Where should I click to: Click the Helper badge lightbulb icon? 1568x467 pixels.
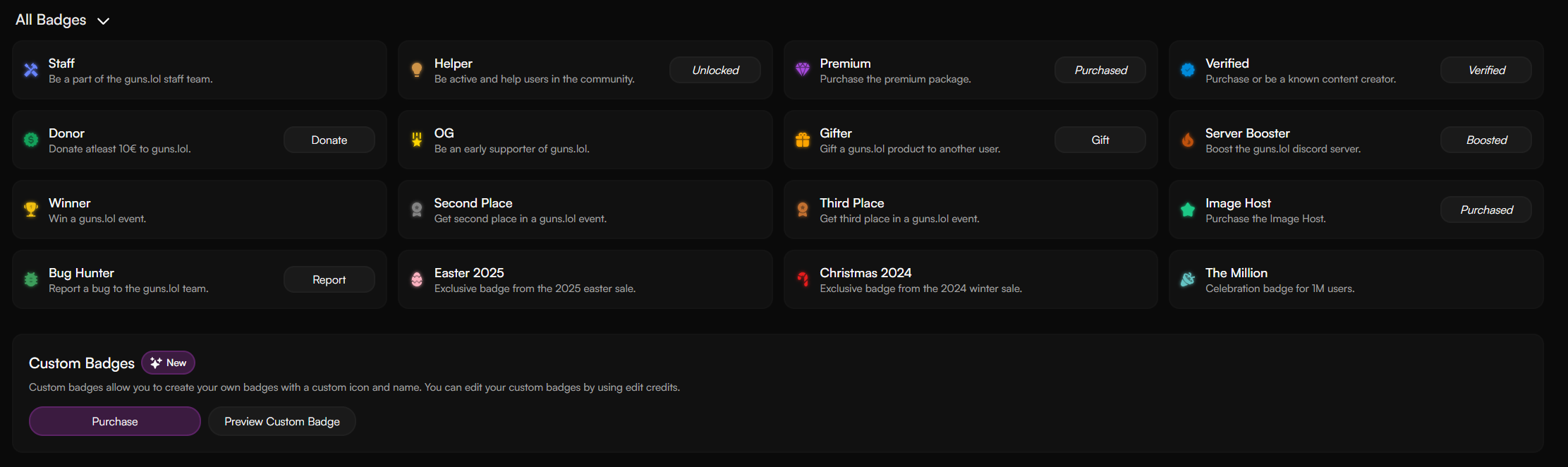pos(417,70)
